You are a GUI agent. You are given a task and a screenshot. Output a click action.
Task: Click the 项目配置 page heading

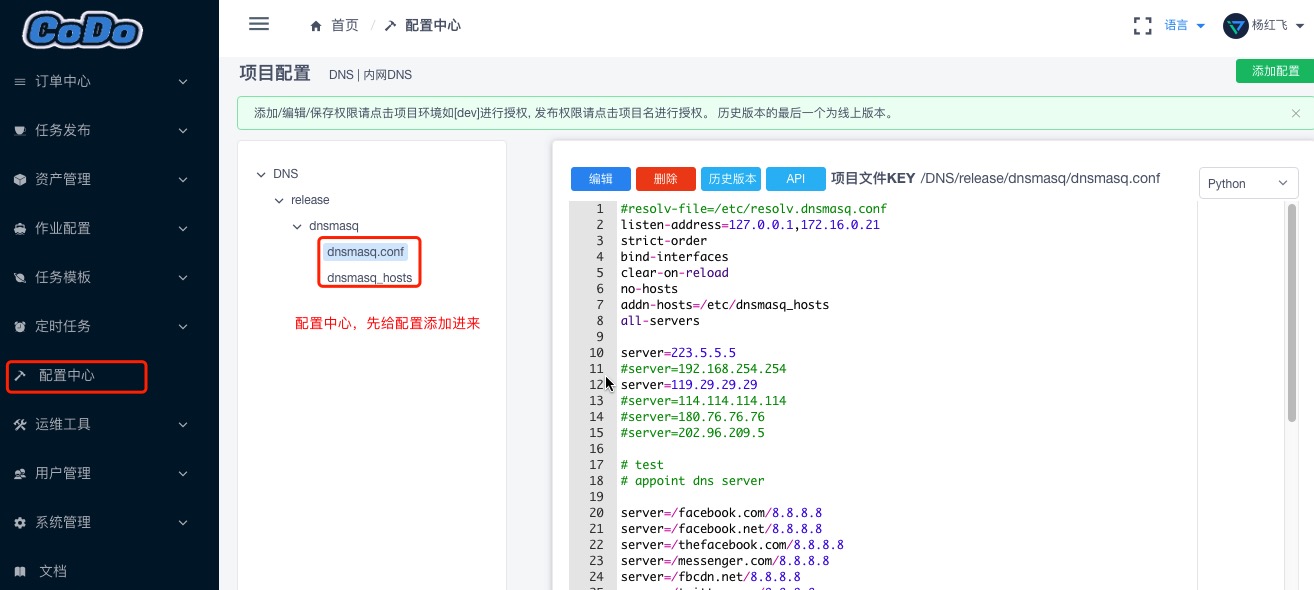[x=275, y=73]
